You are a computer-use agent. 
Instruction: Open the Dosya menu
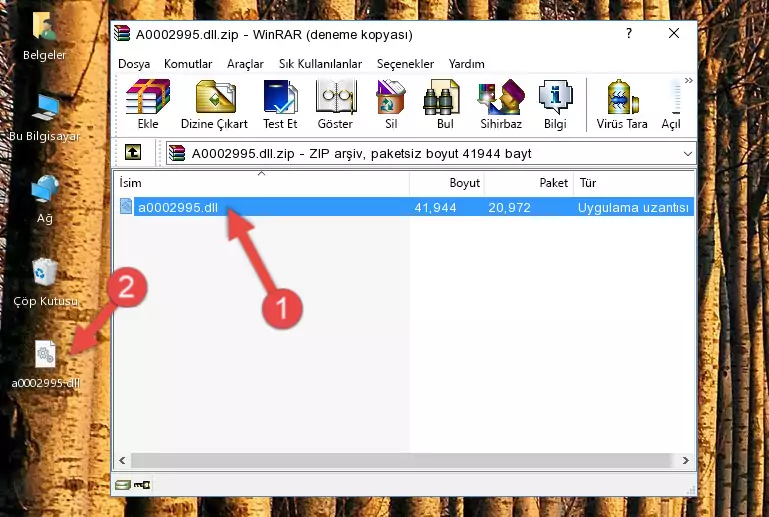tap(134, 64)
